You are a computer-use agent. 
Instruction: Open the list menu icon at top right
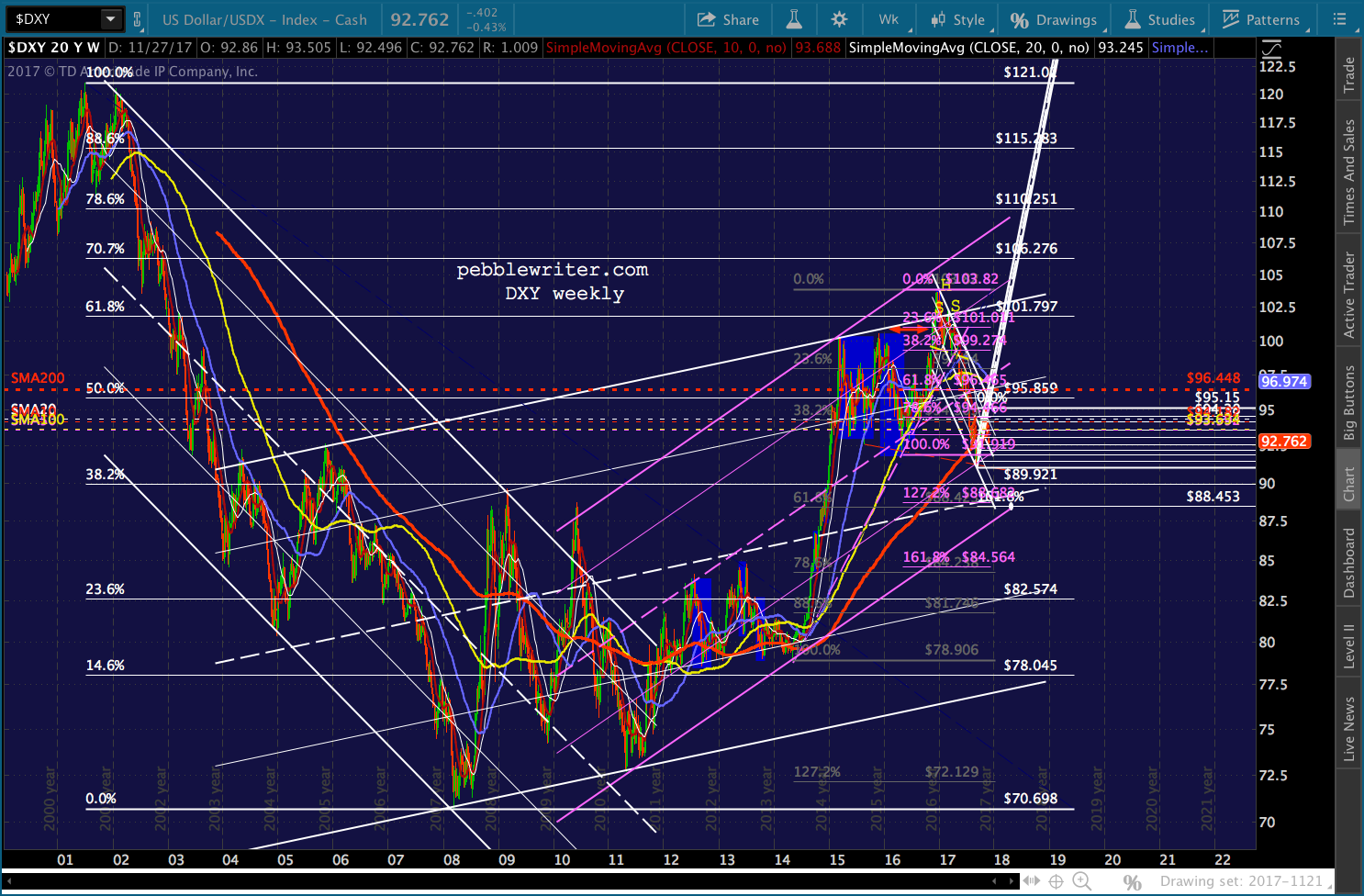(x=1339, y=19)
